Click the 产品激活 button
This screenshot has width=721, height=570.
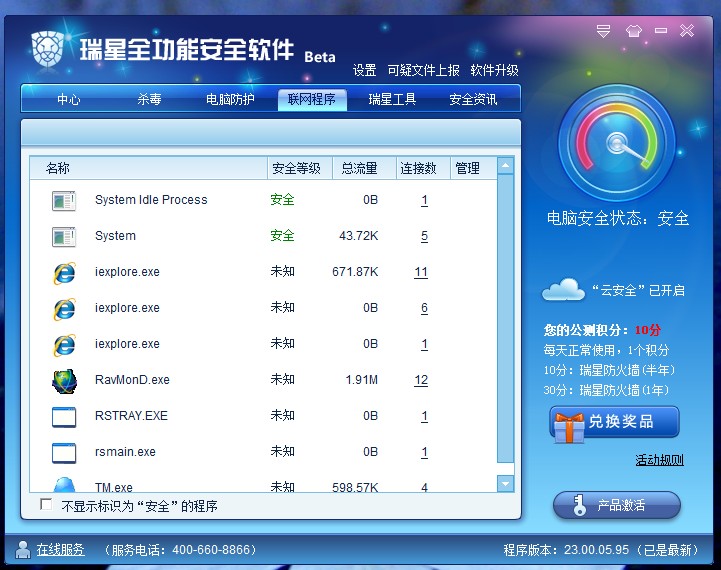click(617, 506)
